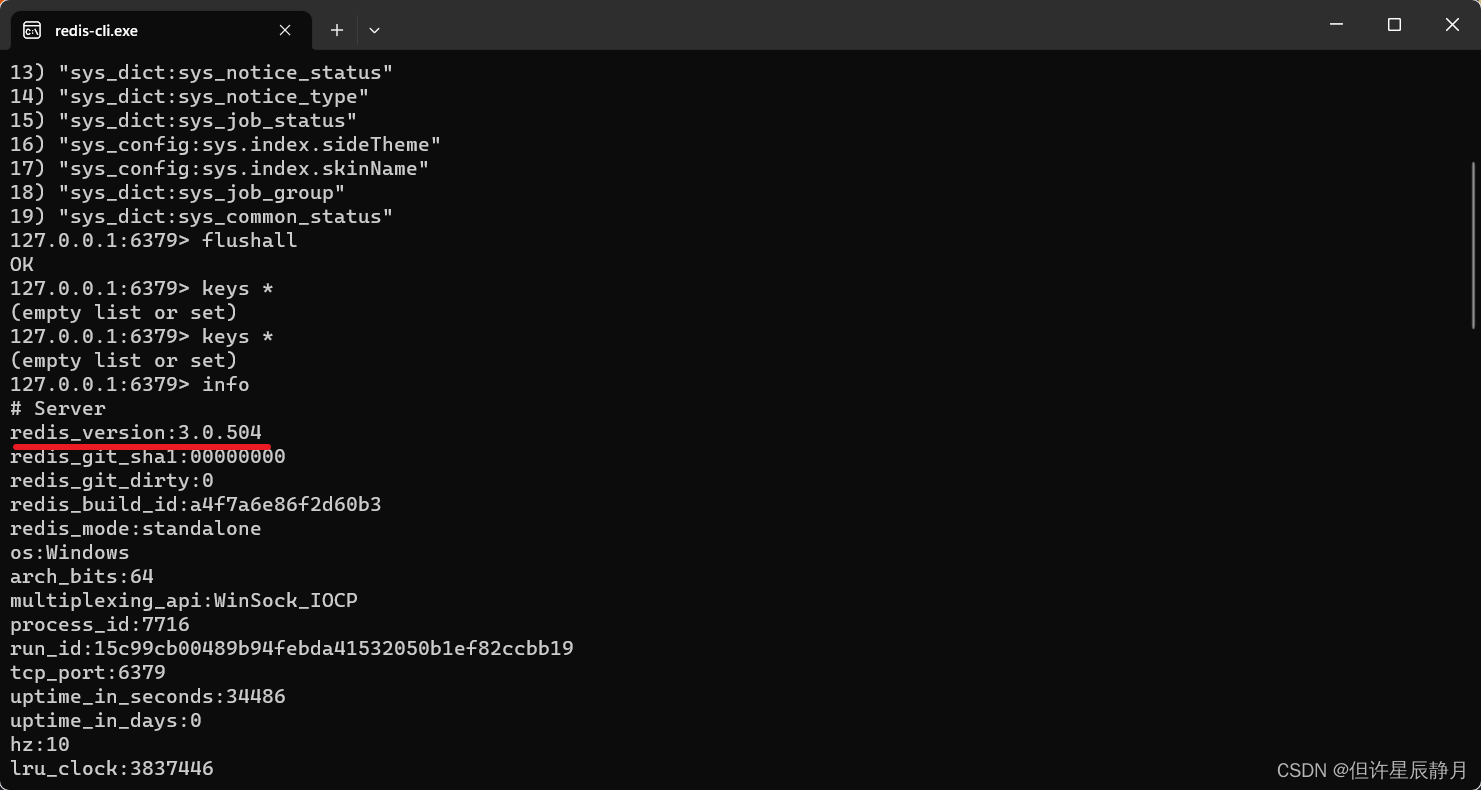Click the tcp_port:6379 line
The width and height of the screenshot is (1481, 790).
click(x=87, y=672)
